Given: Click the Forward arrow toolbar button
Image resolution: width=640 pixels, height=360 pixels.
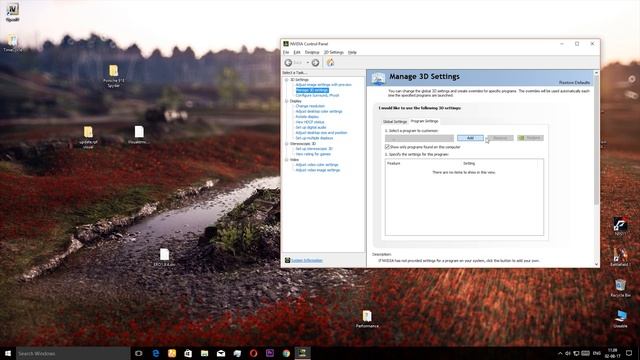Looking at the screenshot, I should (316, 62).
